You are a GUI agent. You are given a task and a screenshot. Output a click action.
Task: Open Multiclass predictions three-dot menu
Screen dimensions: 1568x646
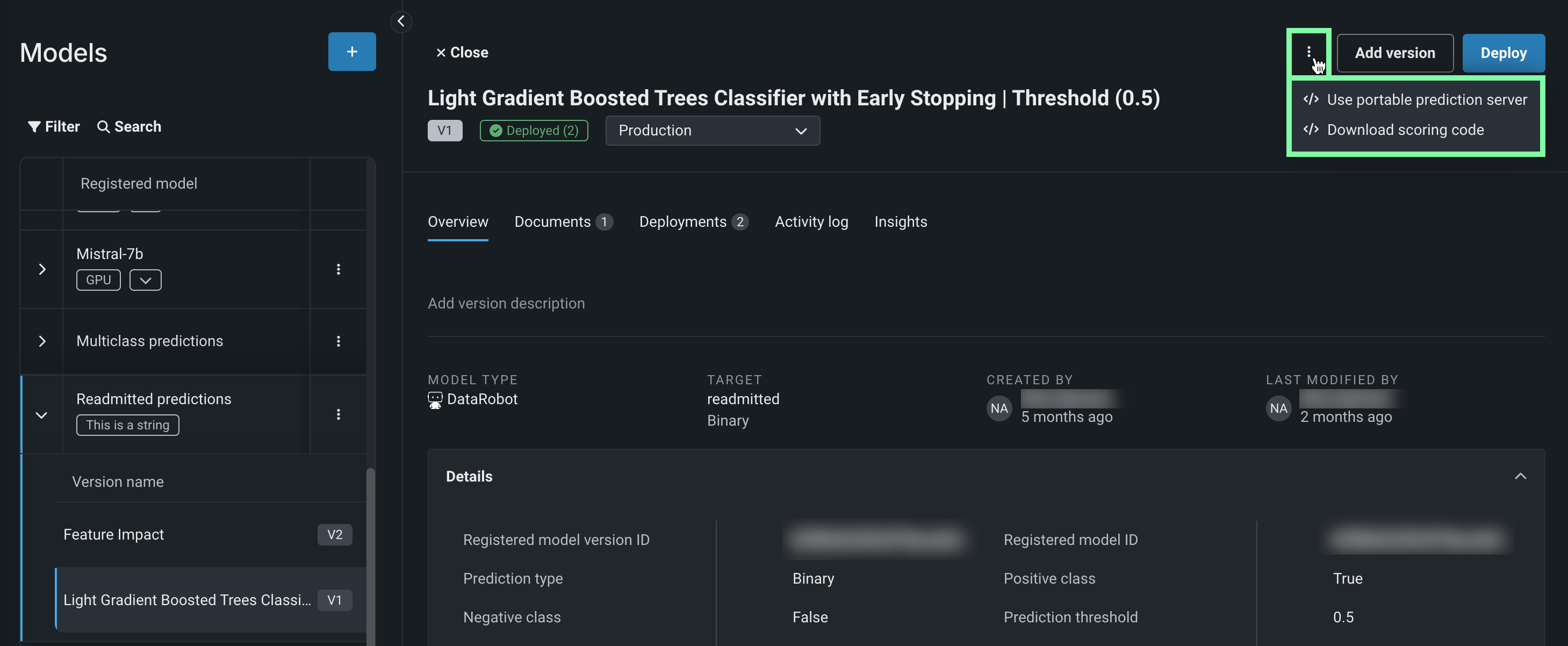click(x=338, y=341)
